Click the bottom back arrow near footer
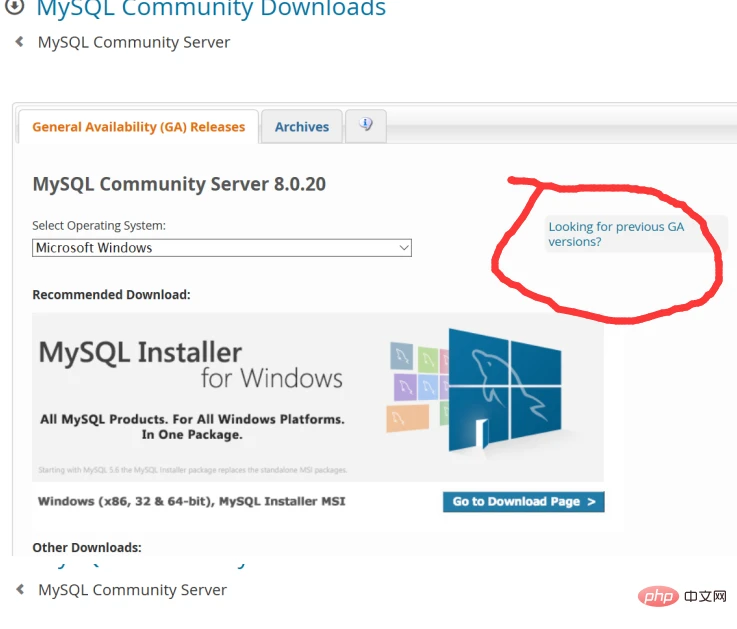Image resolution: width=737 pixels, height=629 pixels. coord(20,589)
